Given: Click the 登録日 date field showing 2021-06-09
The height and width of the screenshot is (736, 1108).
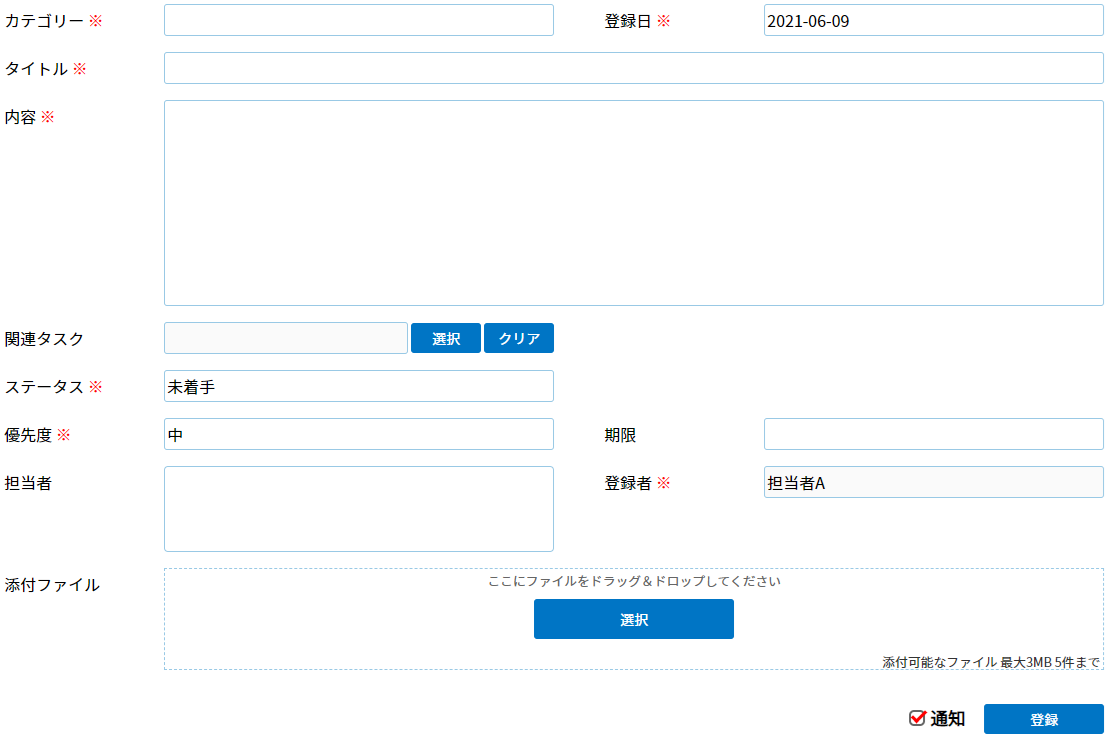Looking at the screenshot, I should point(933,20).
